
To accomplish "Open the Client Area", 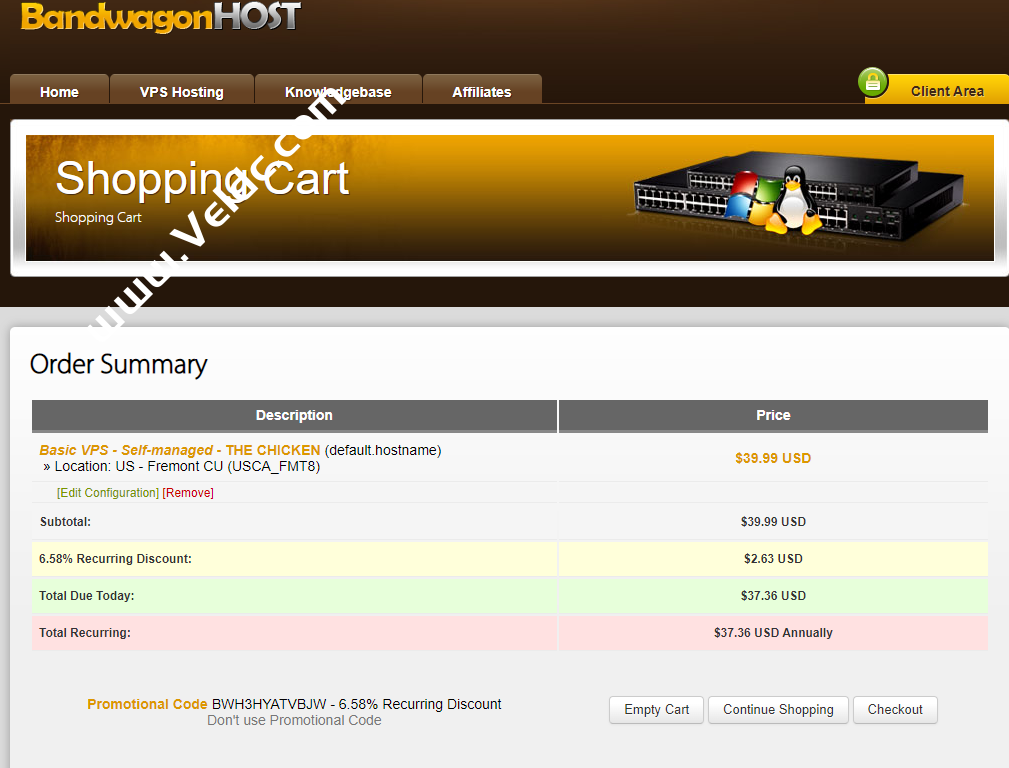I will pos(946,90).
